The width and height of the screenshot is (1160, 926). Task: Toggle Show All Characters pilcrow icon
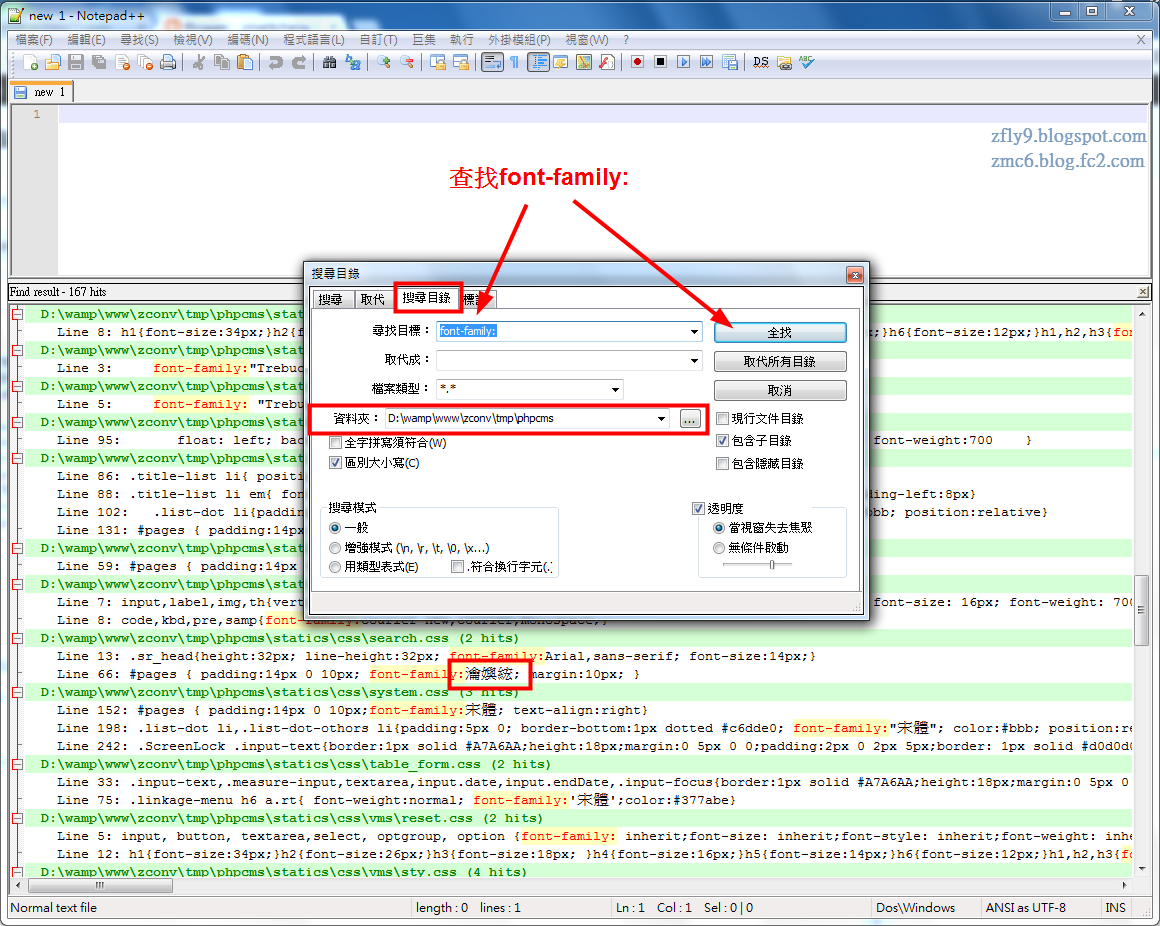(x=514, y=63)
